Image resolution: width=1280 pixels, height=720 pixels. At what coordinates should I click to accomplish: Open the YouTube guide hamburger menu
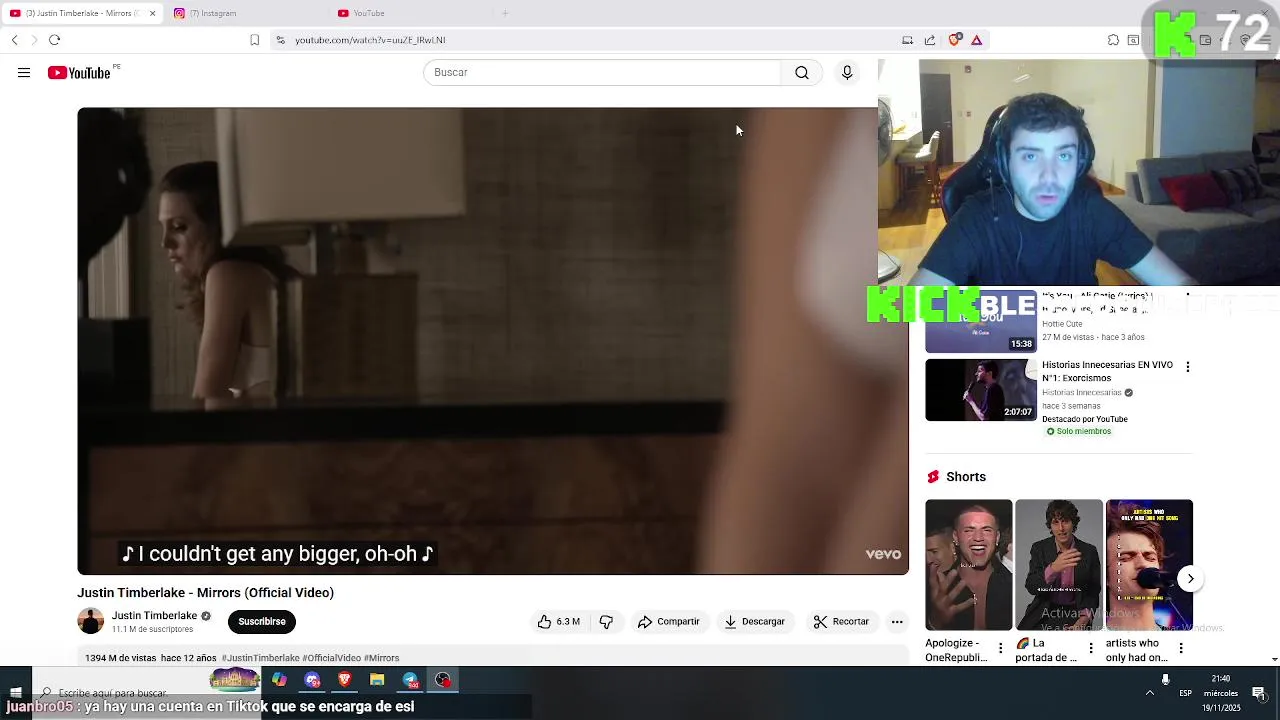(24, 73)
